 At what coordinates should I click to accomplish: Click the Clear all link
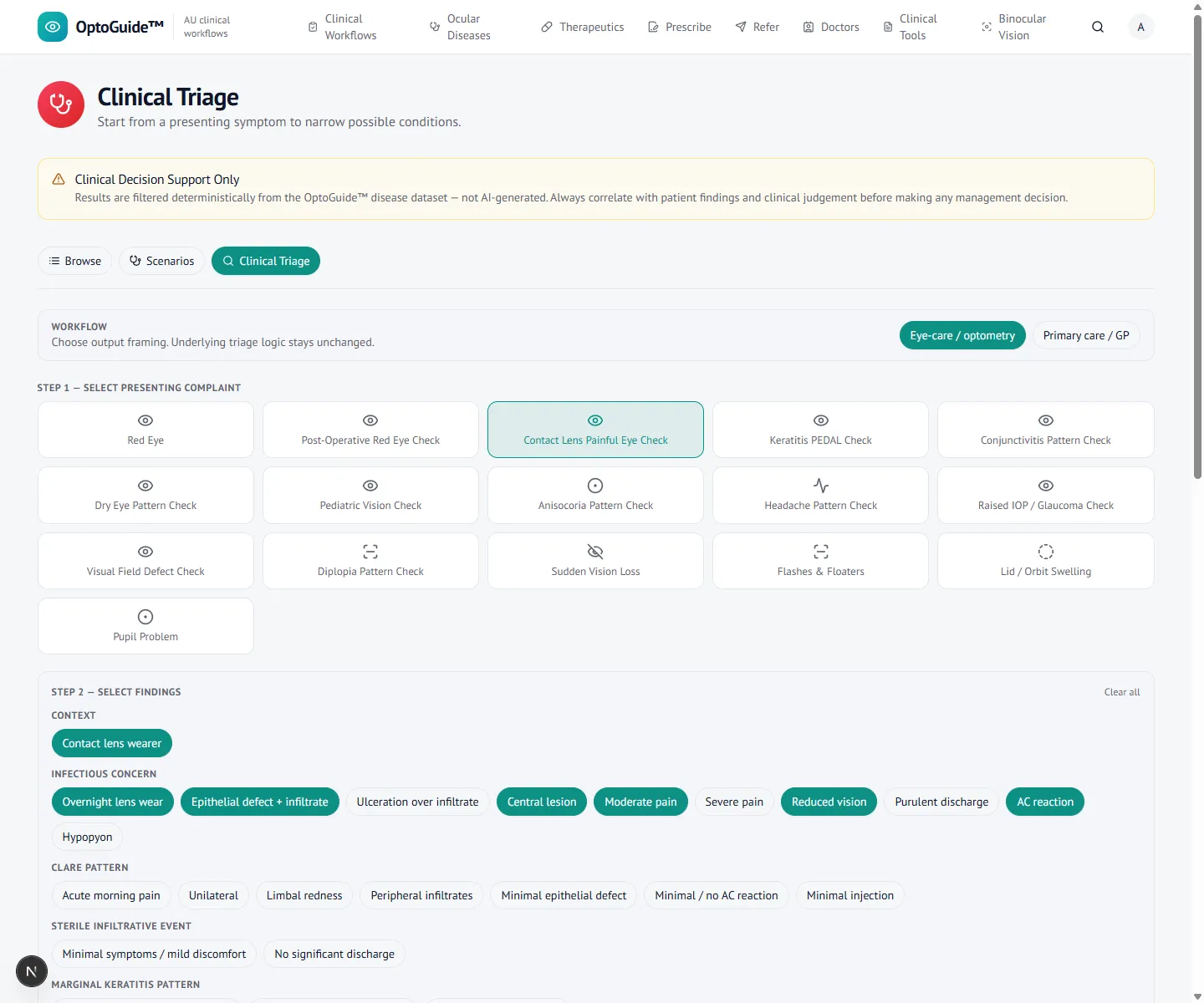point(1122,692)
